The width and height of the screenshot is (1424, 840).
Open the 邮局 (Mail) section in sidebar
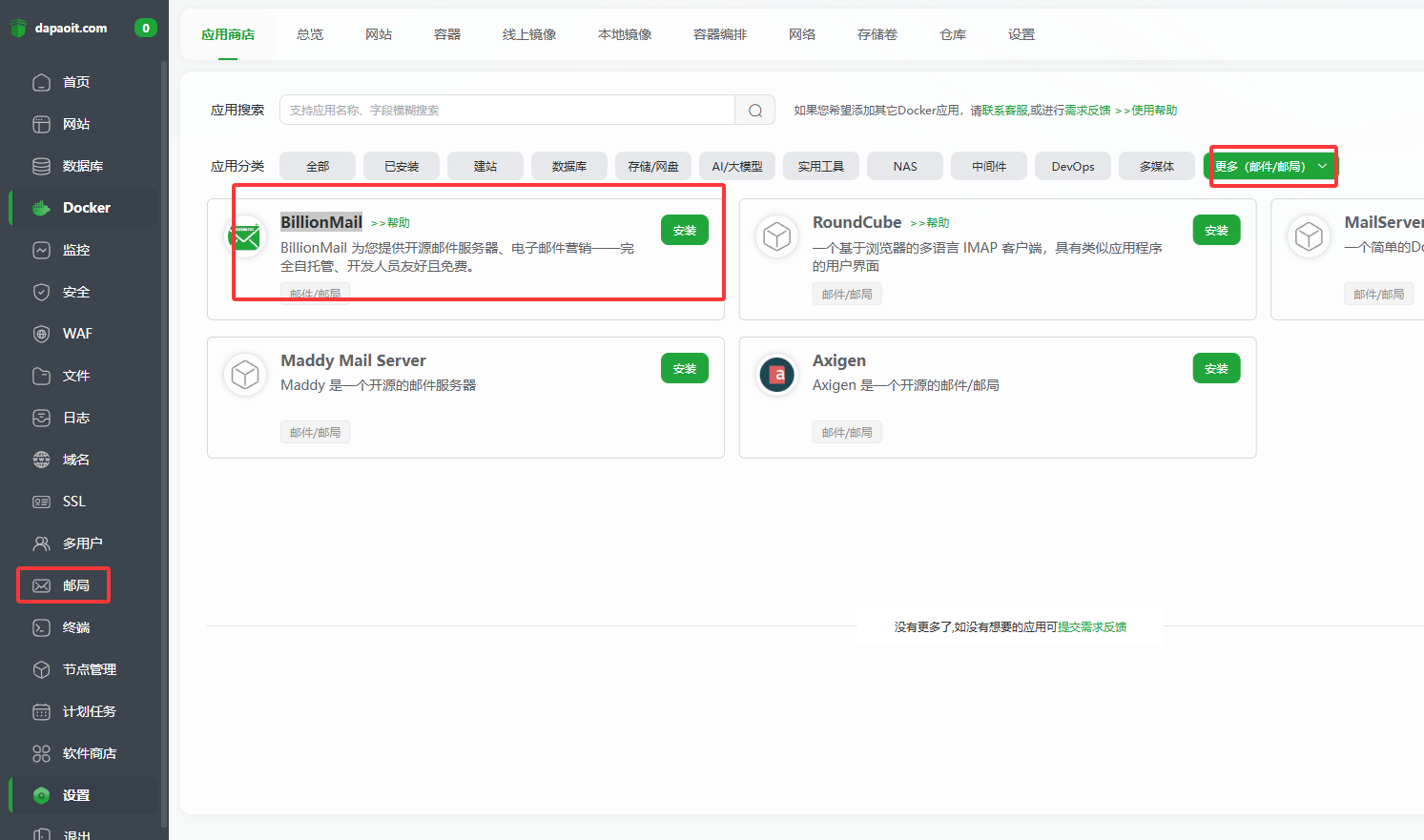[63, 584]
